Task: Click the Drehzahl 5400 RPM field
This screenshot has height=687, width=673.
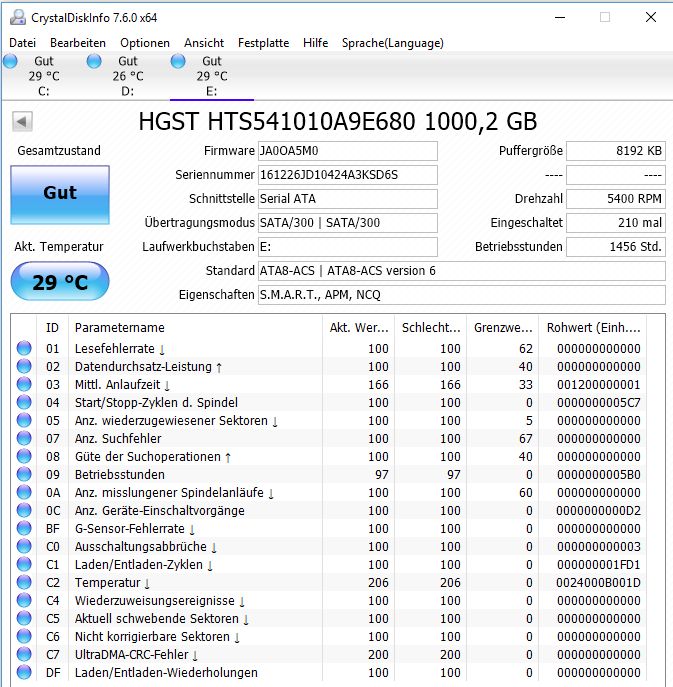Action: click(616, 199)
